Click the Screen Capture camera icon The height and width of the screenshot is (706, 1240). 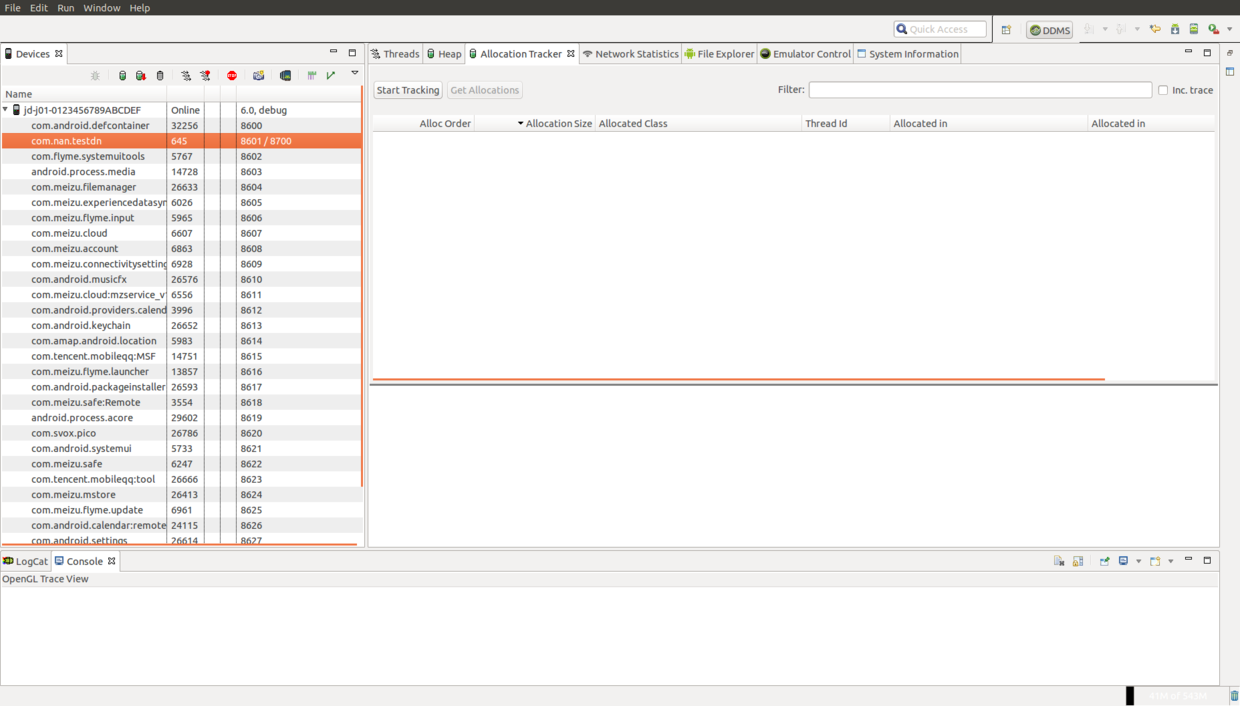259,76
